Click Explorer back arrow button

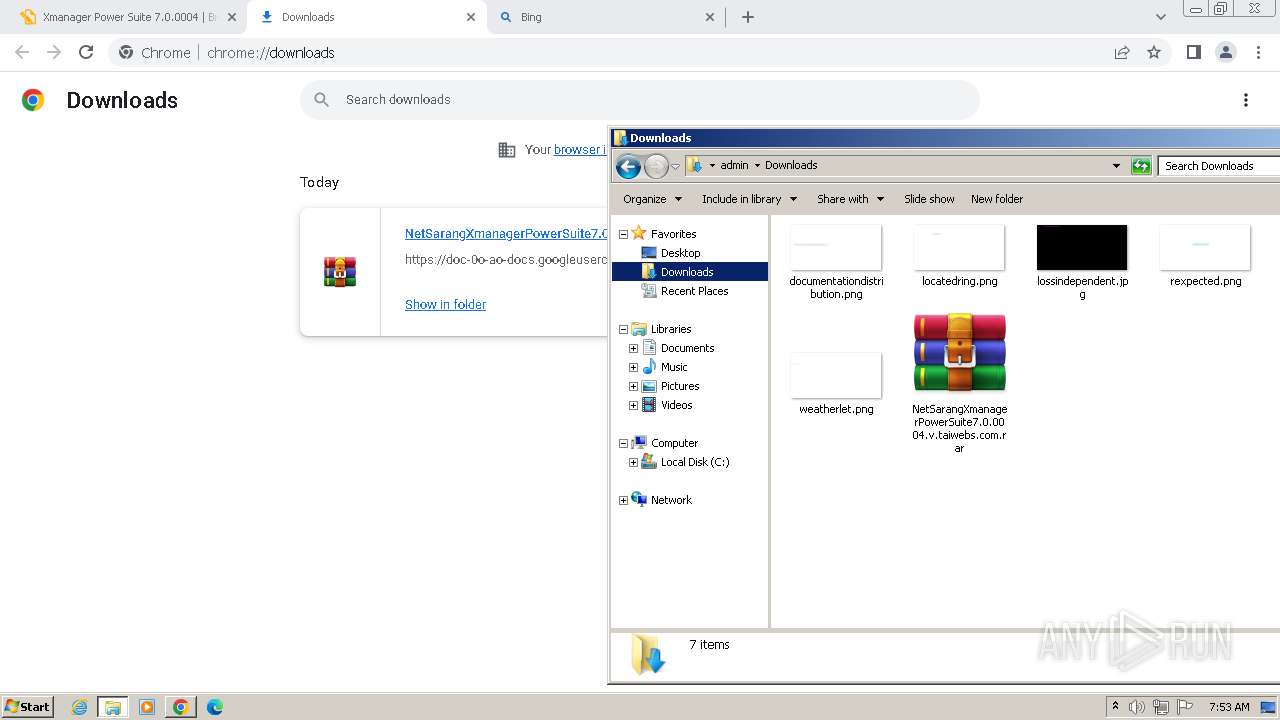[628, 166]
